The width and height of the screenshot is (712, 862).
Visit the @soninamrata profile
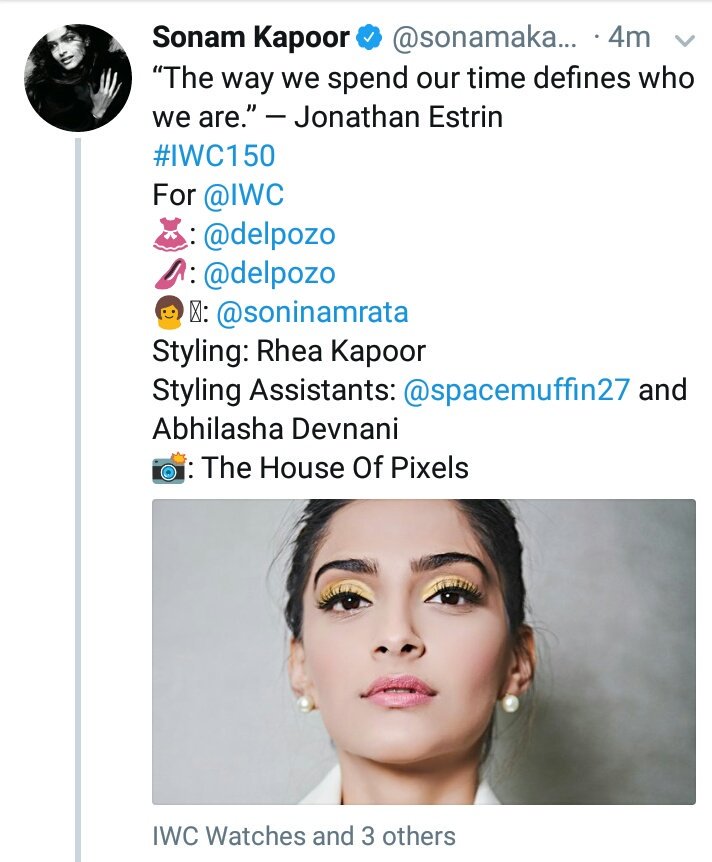point(312,313)
